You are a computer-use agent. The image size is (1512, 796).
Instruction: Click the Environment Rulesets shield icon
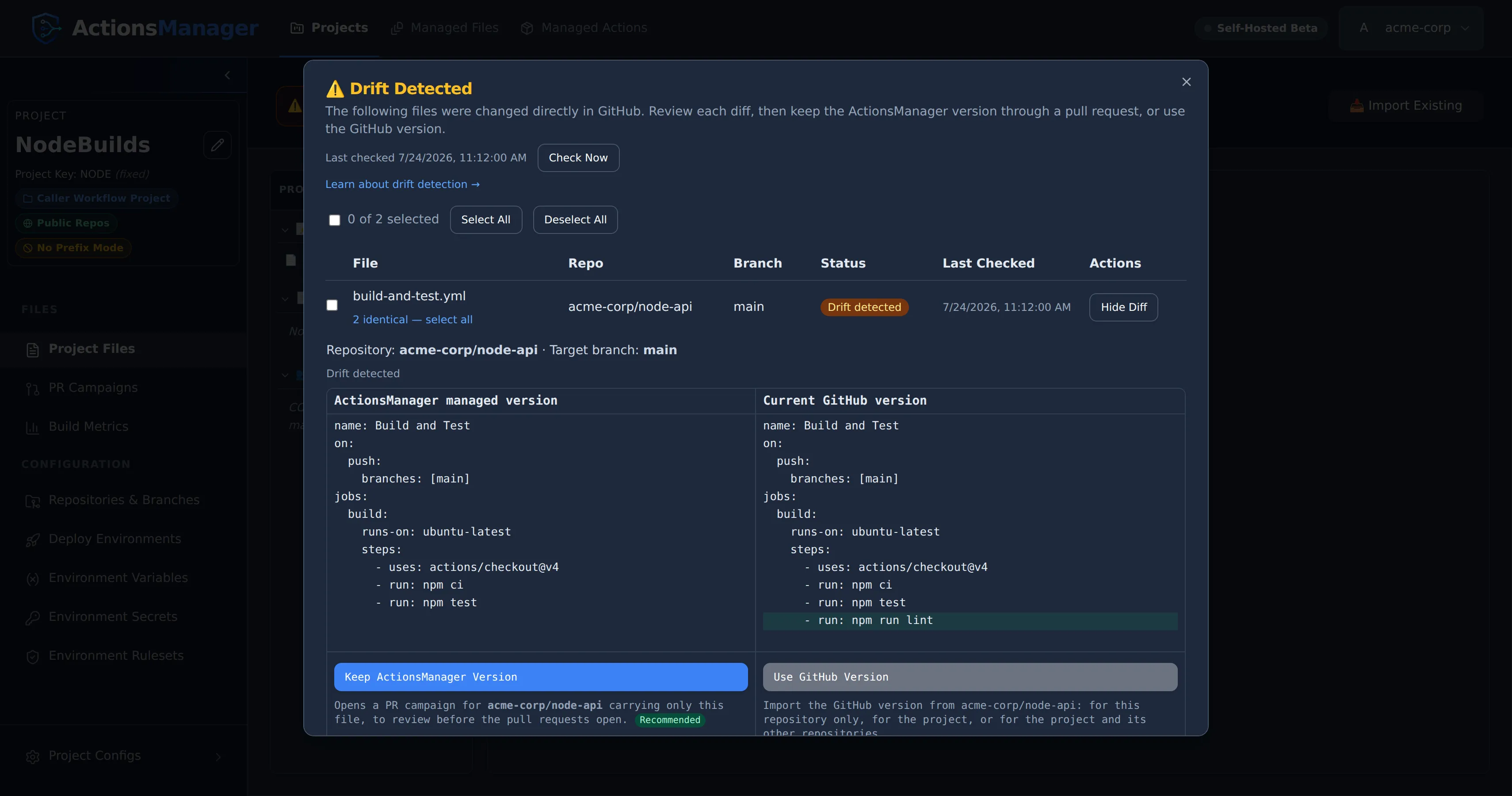[33, 656]
